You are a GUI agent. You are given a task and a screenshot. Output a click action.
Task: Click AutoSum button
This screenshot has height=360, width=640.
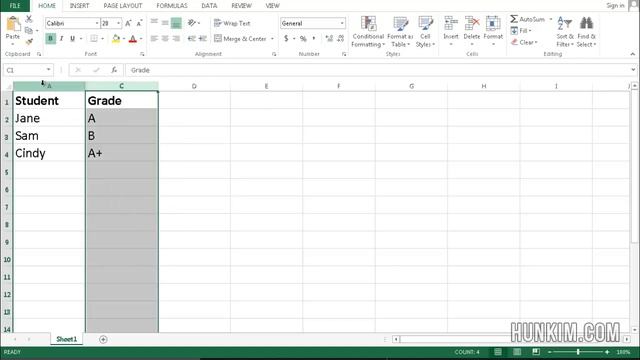[x=527, y=19]
